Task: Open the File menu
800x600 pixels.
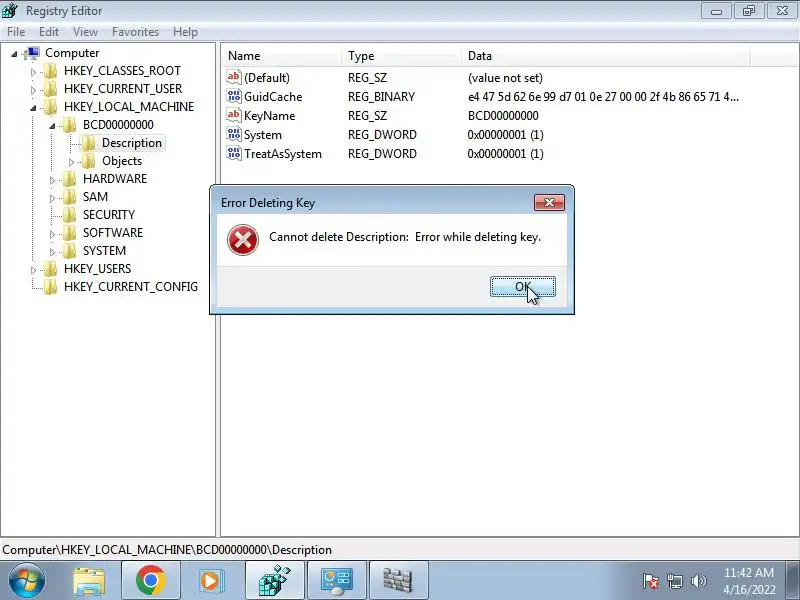Action: (x=16, y=32)
